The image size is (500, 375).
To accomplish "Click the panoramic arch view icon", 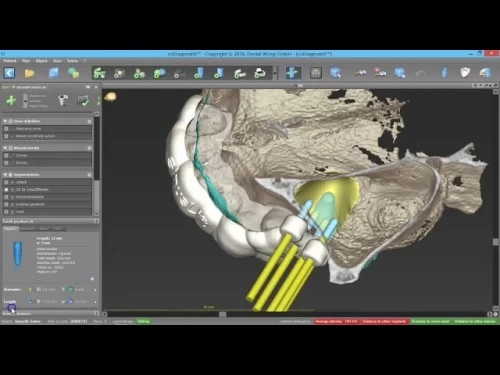I will 316,73.
